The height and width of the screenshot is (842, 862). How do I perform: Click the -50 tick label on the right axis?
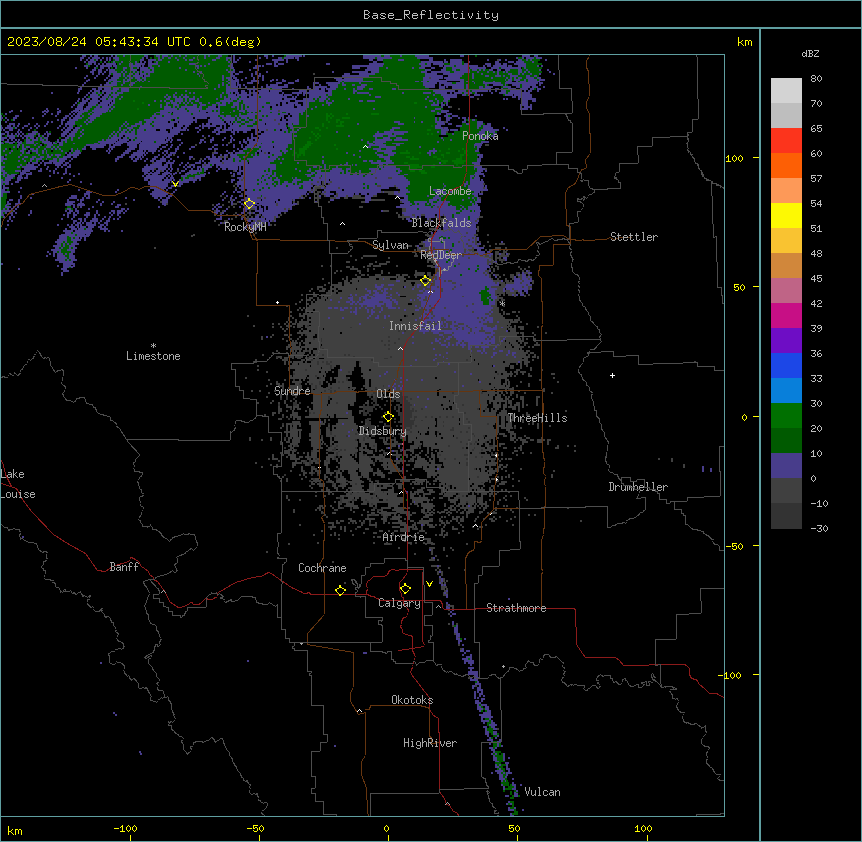pyautogui.click(x=734, y=546)
